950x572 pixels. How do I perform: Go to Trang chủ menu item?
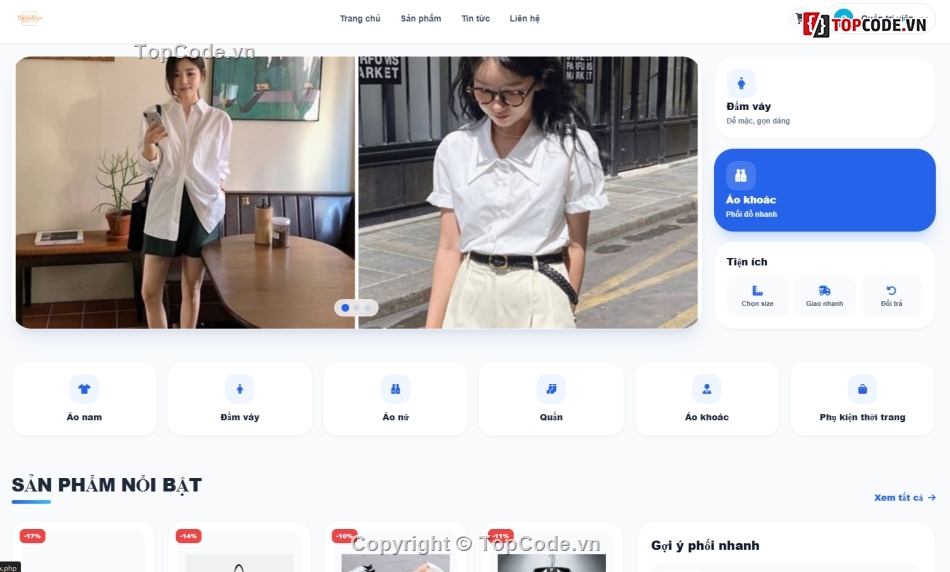(x=360, y=18)
